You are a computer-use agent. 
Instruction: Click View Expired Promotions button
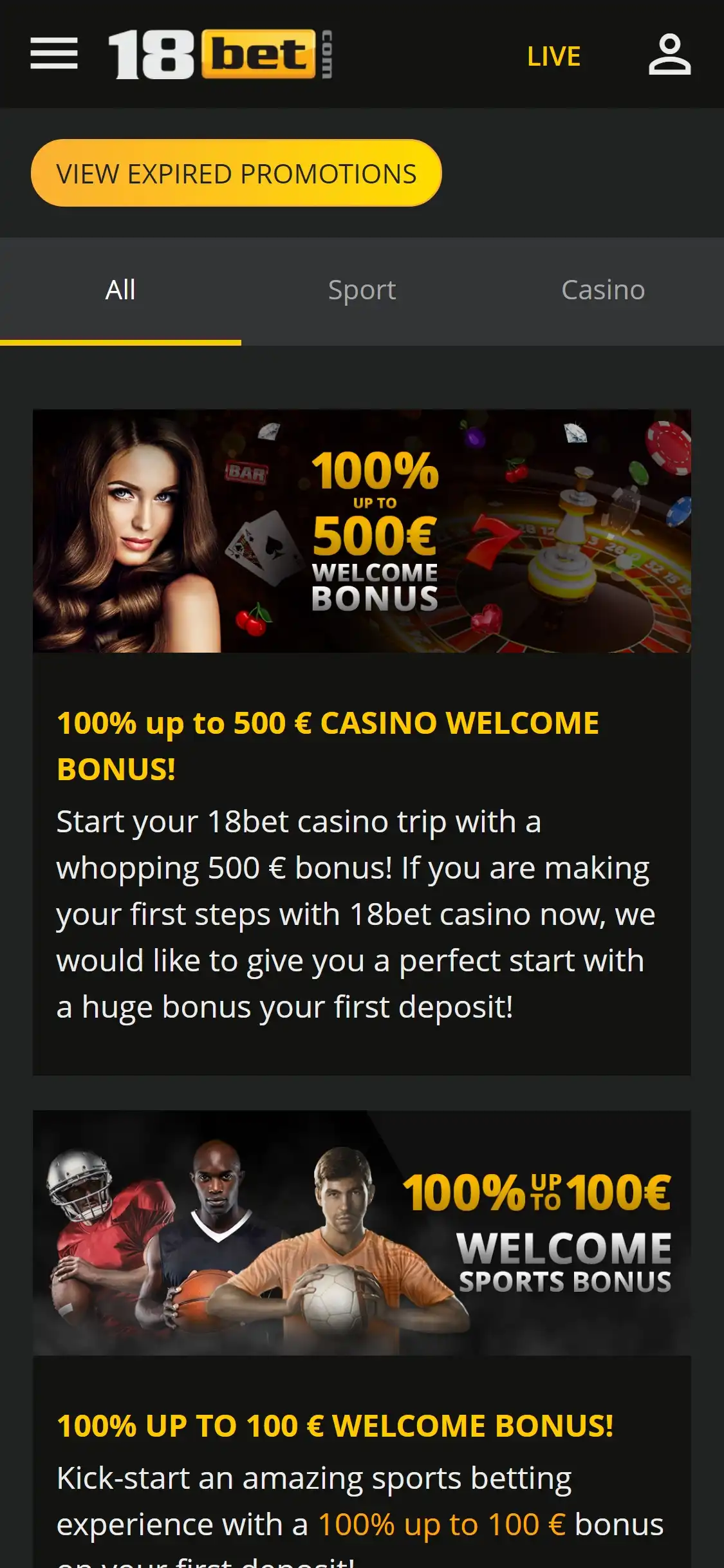click(236, 173)
